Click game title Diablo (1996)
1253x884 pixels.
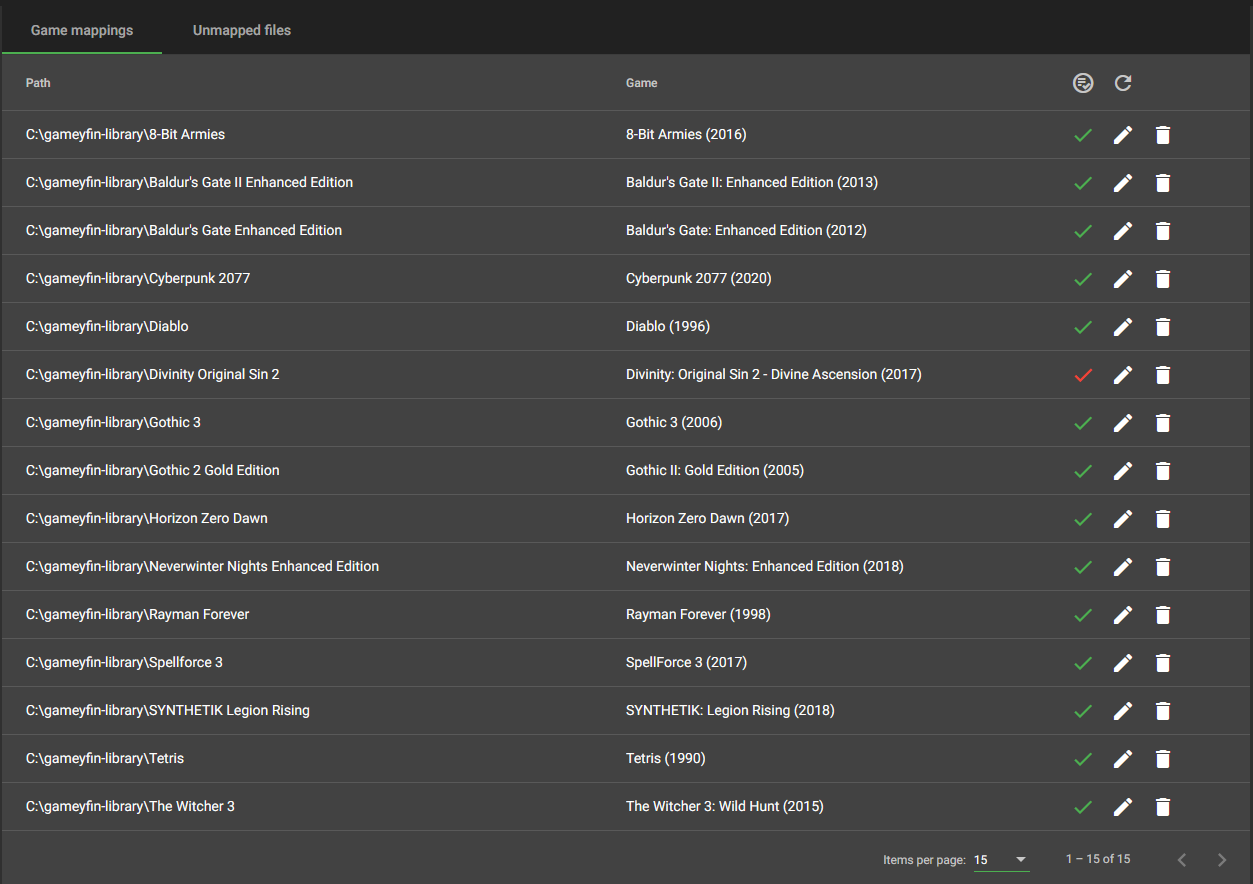coord(668,327)
